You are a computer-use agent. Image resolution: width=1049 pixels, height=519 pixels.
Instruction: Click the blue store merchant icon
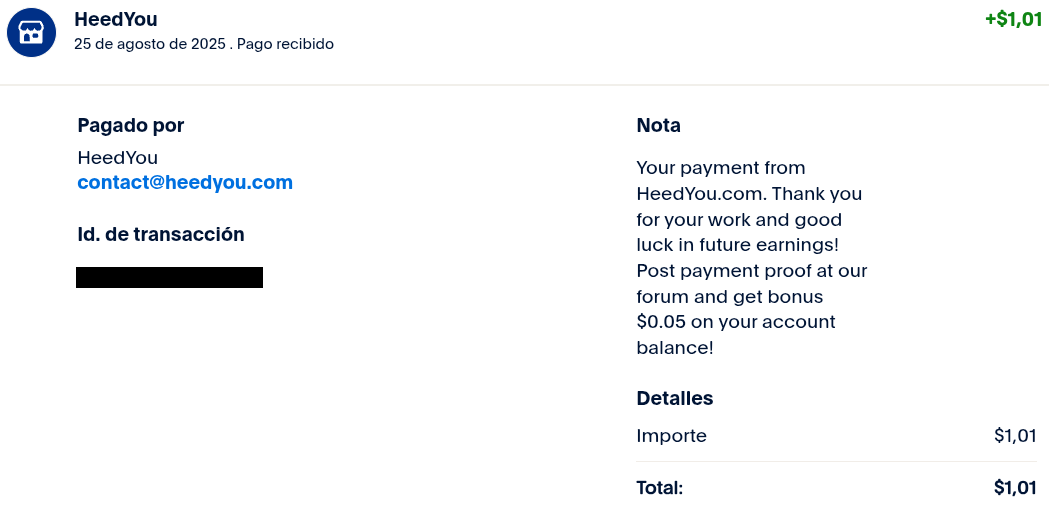31,32
